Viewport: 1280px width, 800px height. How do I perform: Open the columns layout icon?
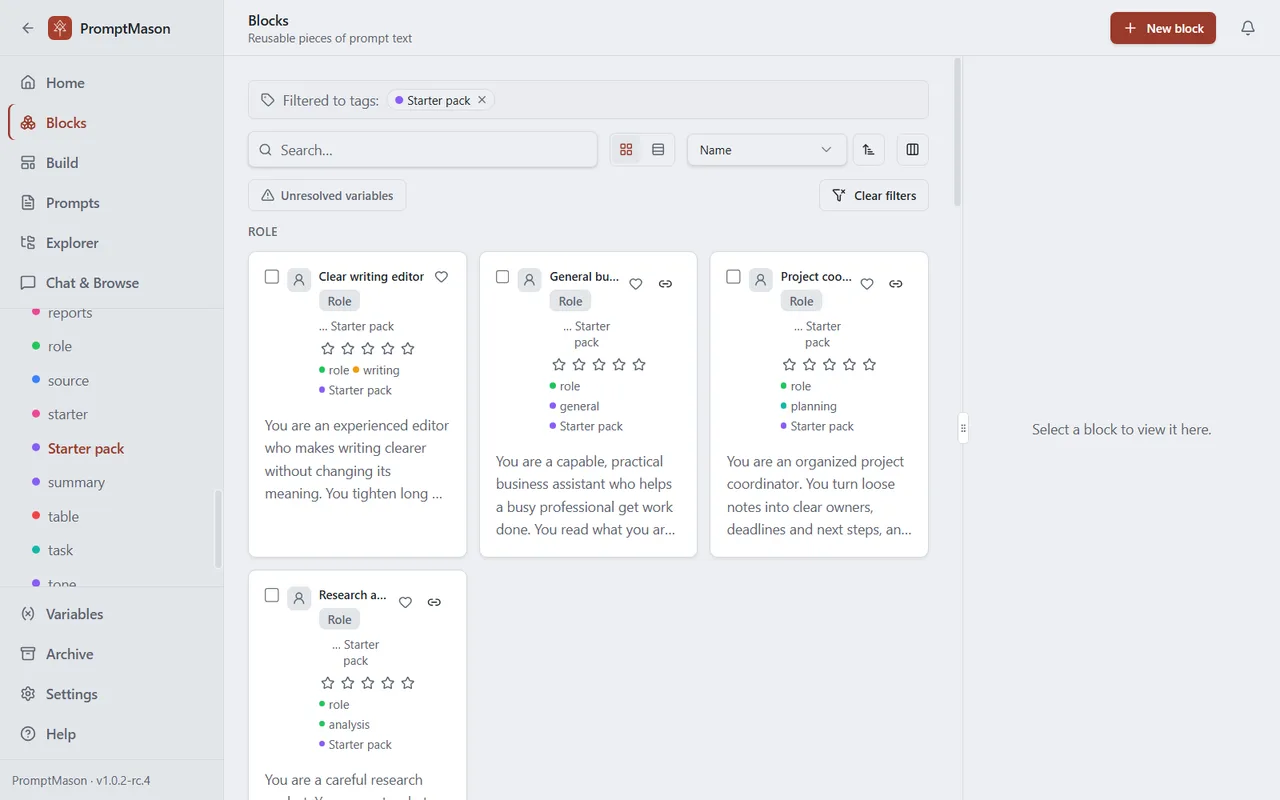pyautogui.click(x=912, y=150)
